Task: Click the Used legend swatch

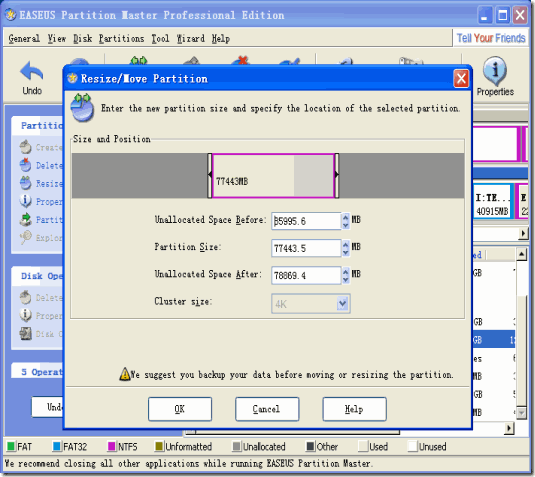Action: pyautogui.click(x=363, y=446)
